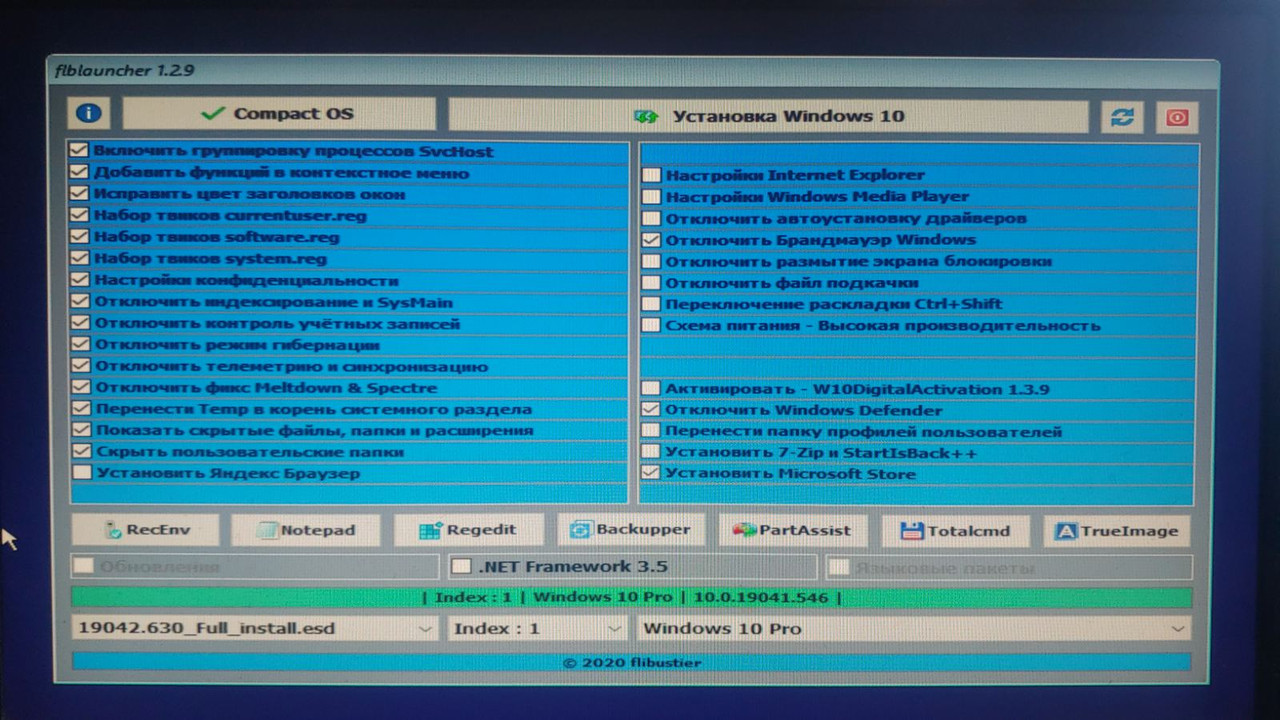
Task: Uncheck Отключить Брандмауэр Windows
Action: (x=651, y=240)
